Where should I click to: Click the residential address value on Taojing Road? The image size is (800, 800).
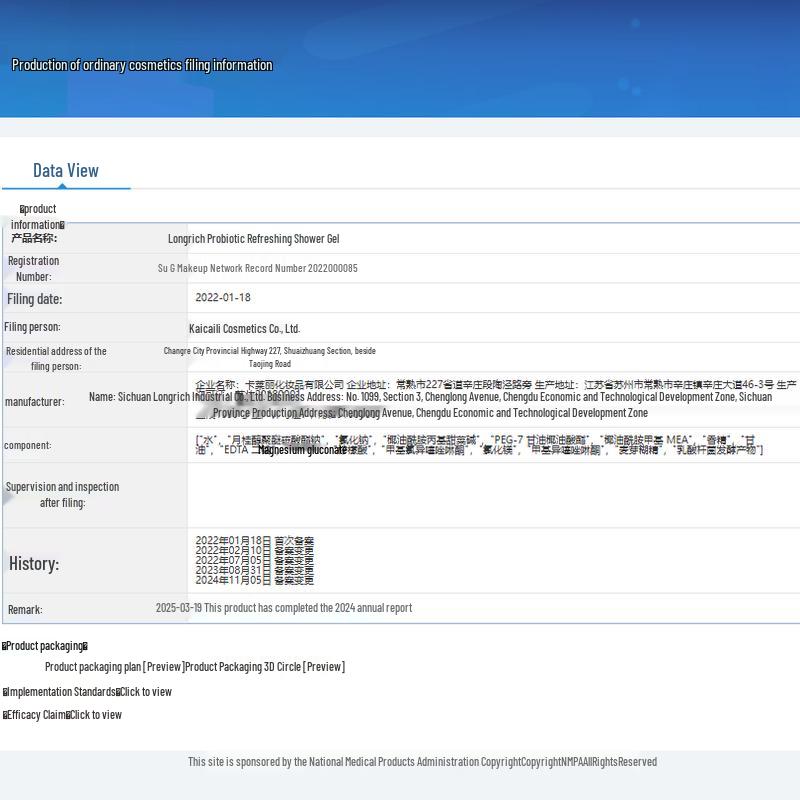pyautogui.click(x=269, y=357)
